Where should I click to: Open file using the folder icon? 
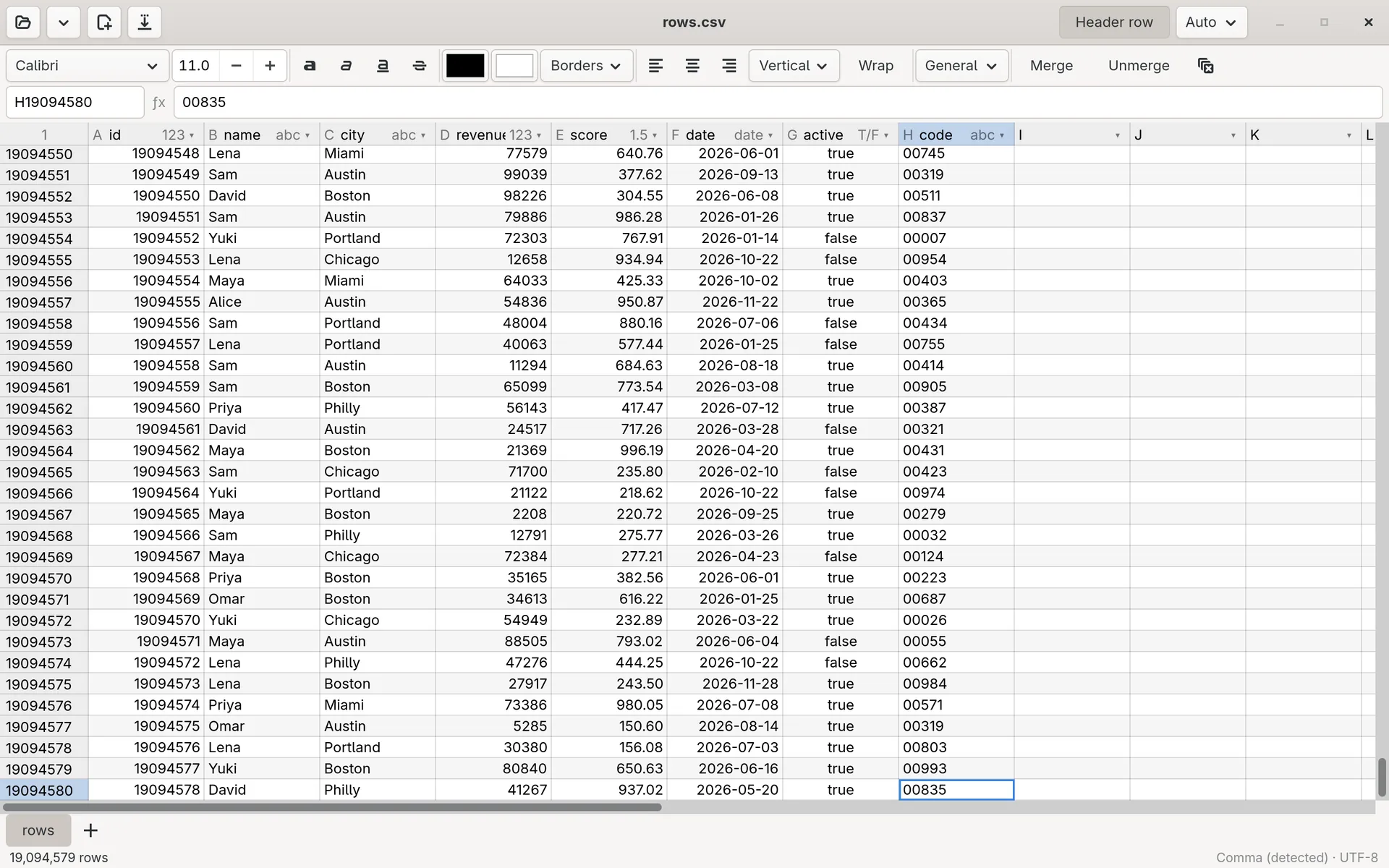tap(23, 22)
